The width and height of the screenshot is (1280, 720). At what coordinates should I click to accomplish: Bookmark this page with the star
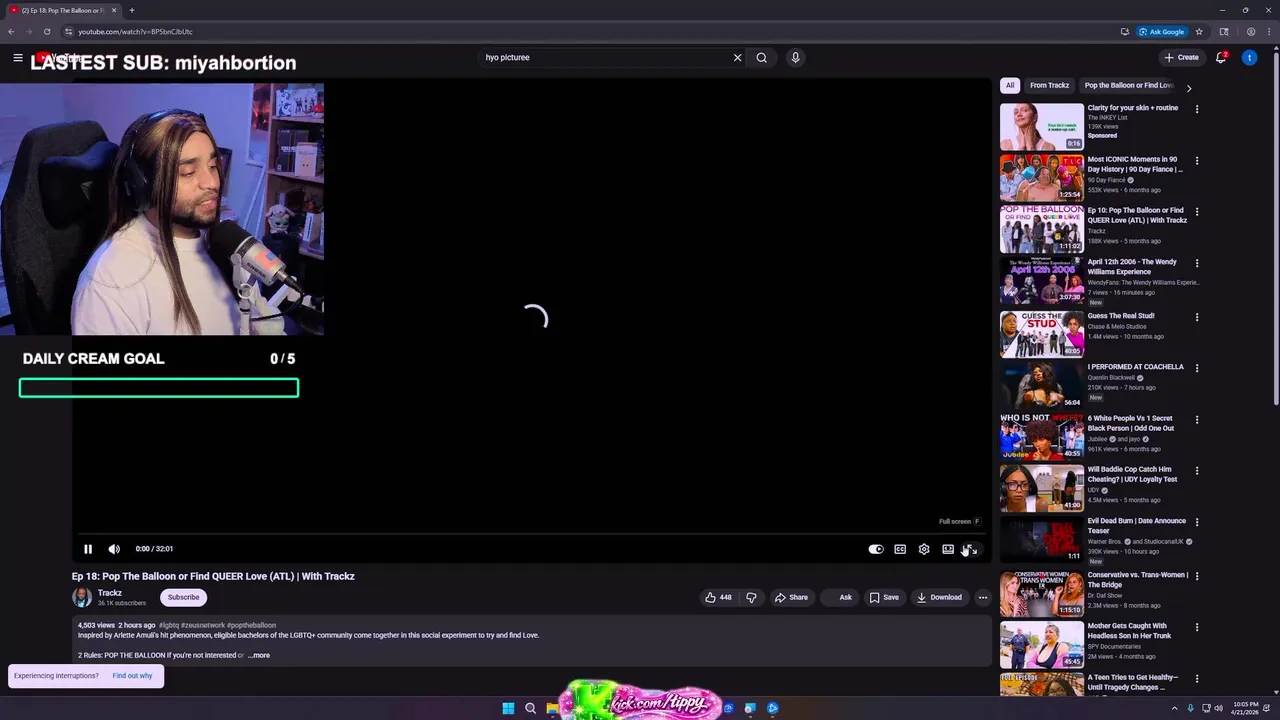pyautogui.click(x=1199, y=32)
